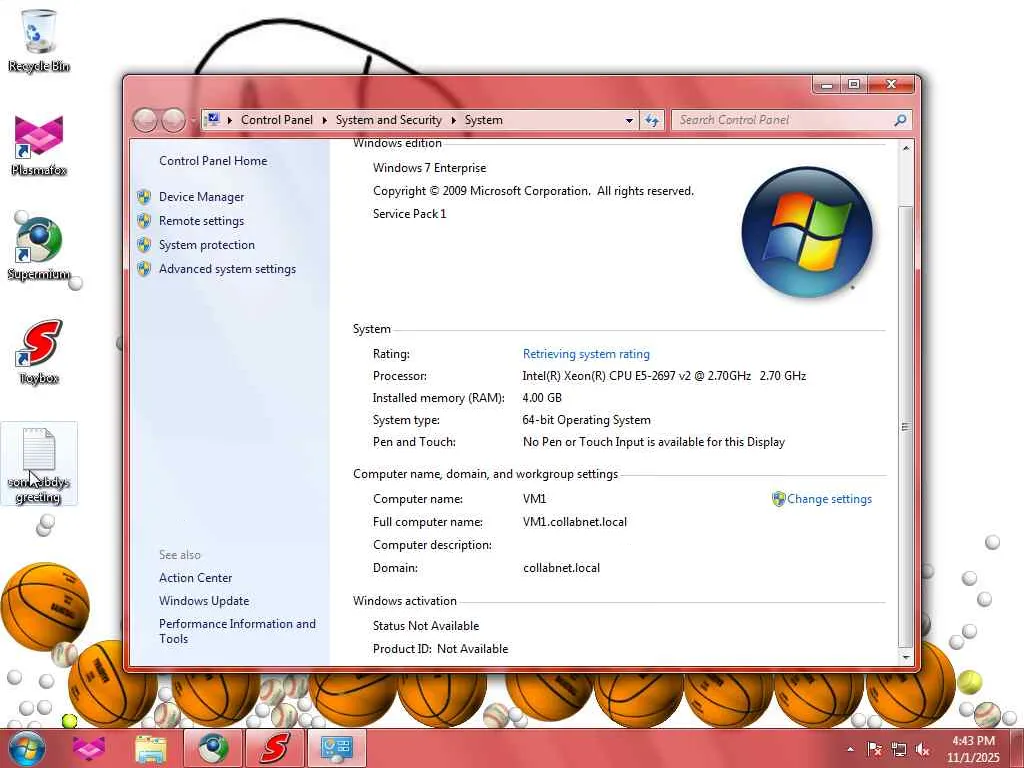Click the 4.00 GB memory value

coord(542,398)
